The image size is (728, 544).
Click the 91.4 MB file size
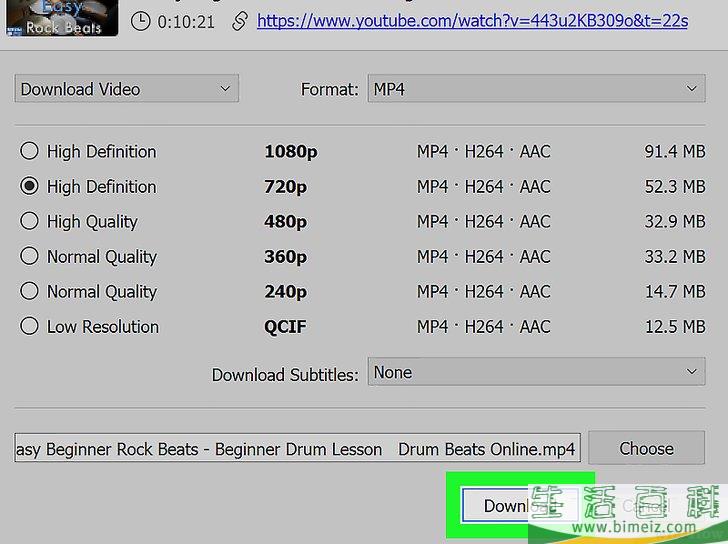point(675,152)
